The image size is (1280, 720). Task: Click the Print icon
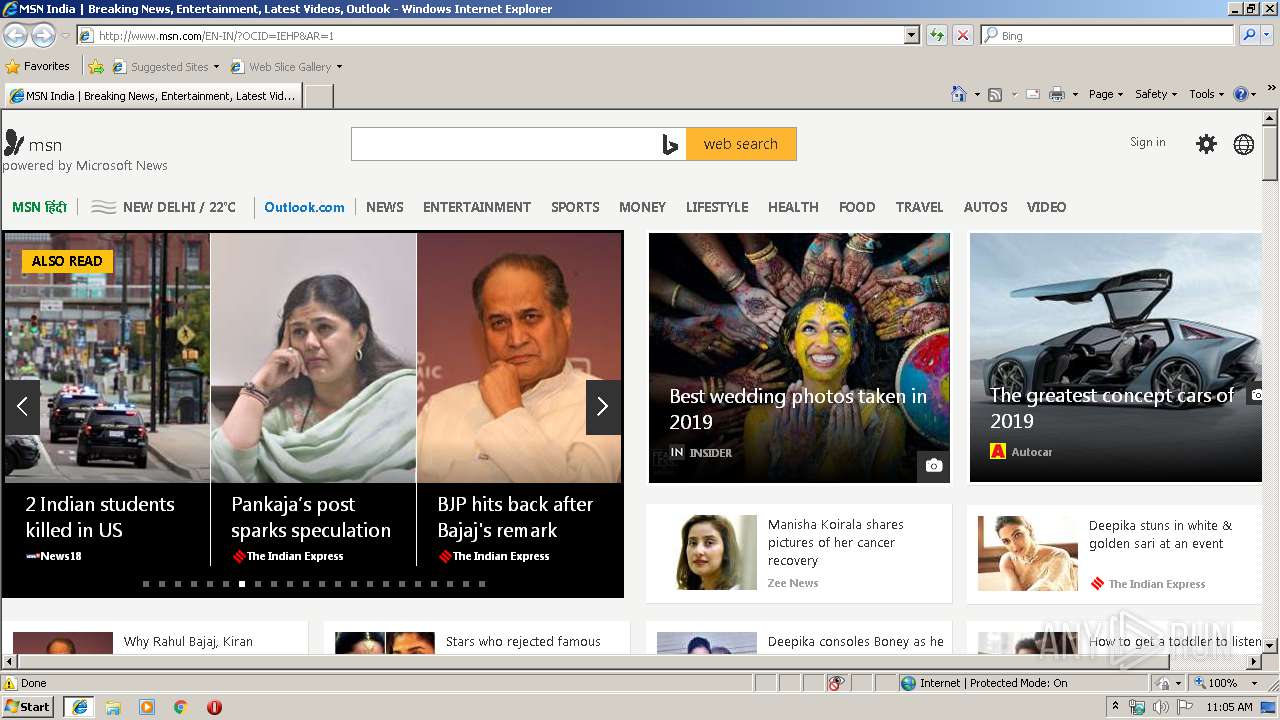(x=1057, y=94)
